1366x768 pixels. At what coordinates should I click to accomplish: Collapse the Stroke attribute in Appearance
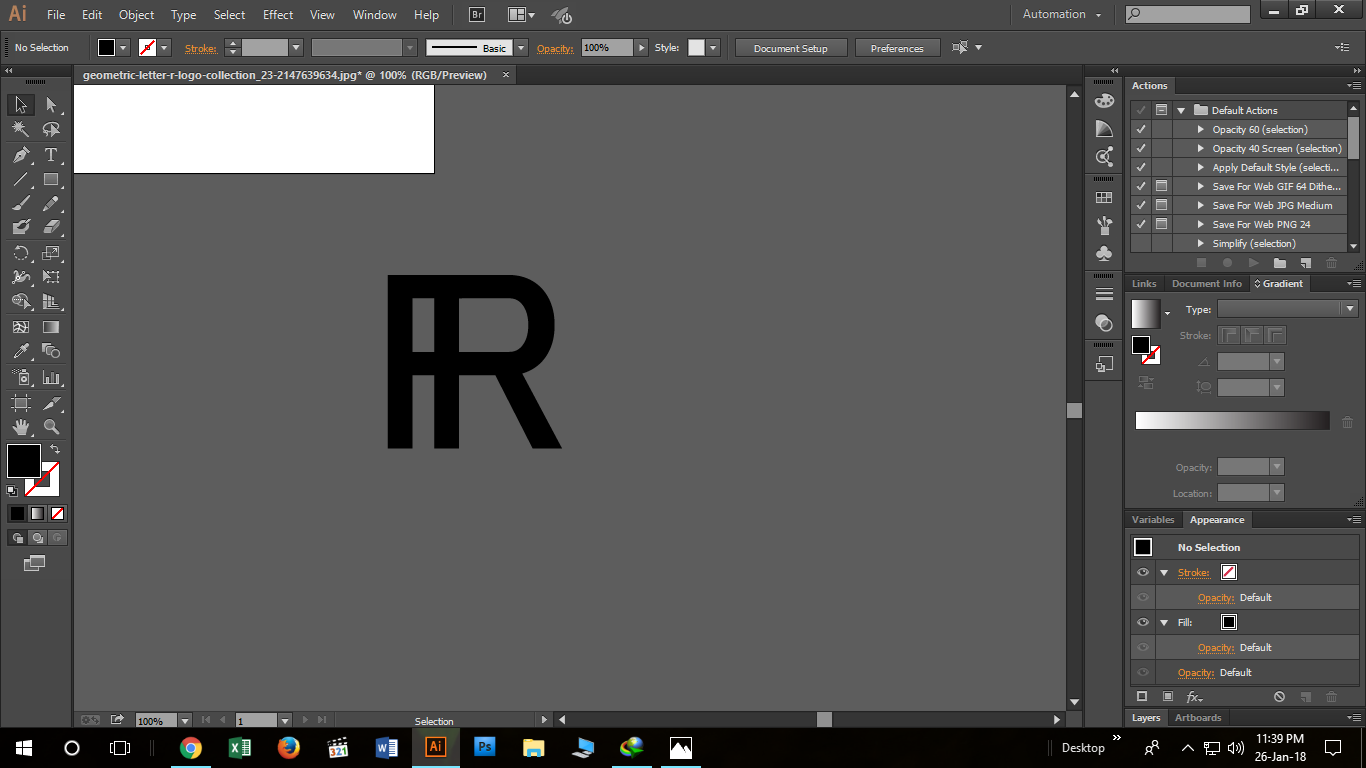(x=1164, y=573)
